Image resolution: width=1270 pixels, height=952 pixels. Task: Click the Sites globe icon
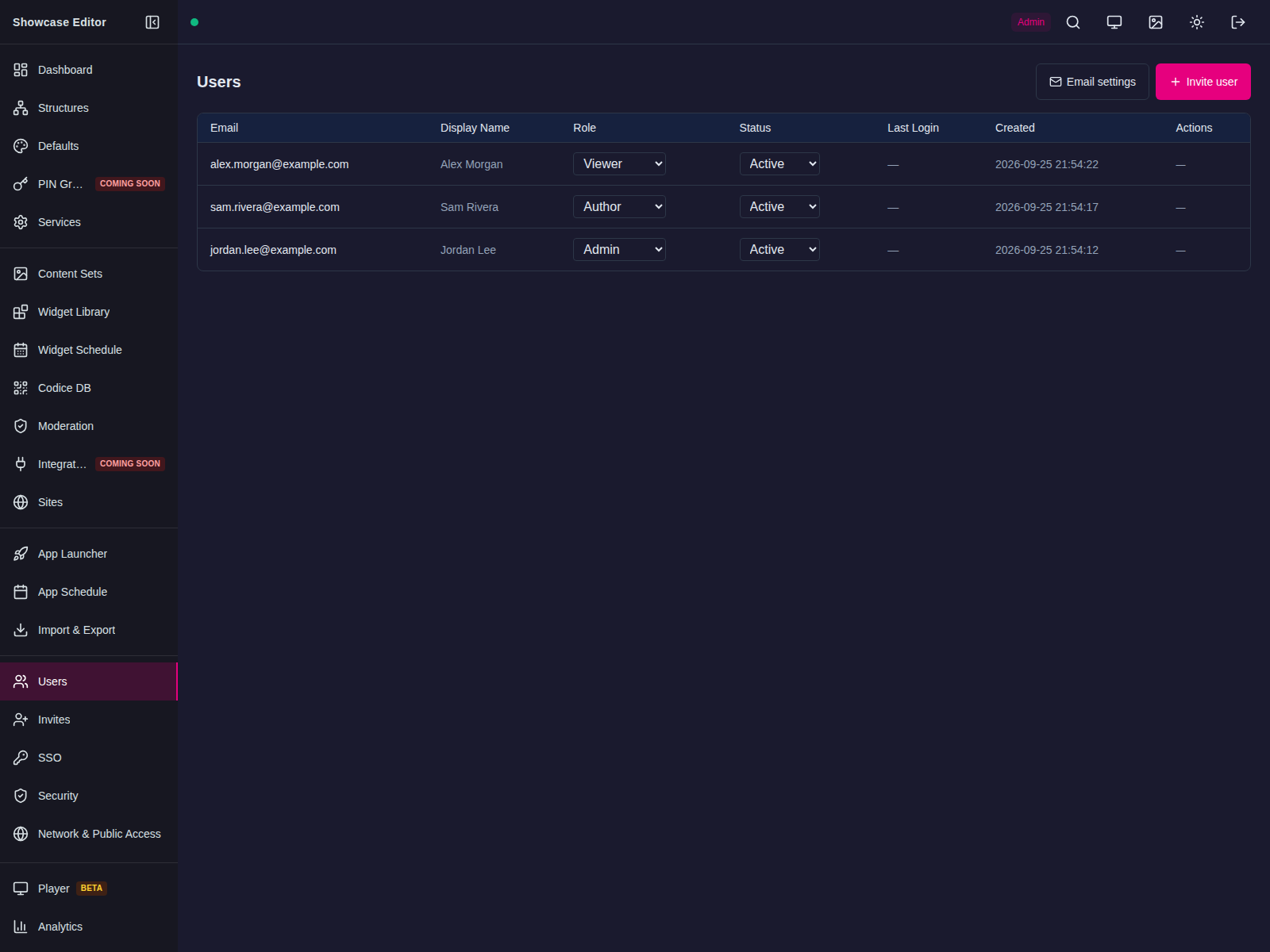tap(21, 502)
